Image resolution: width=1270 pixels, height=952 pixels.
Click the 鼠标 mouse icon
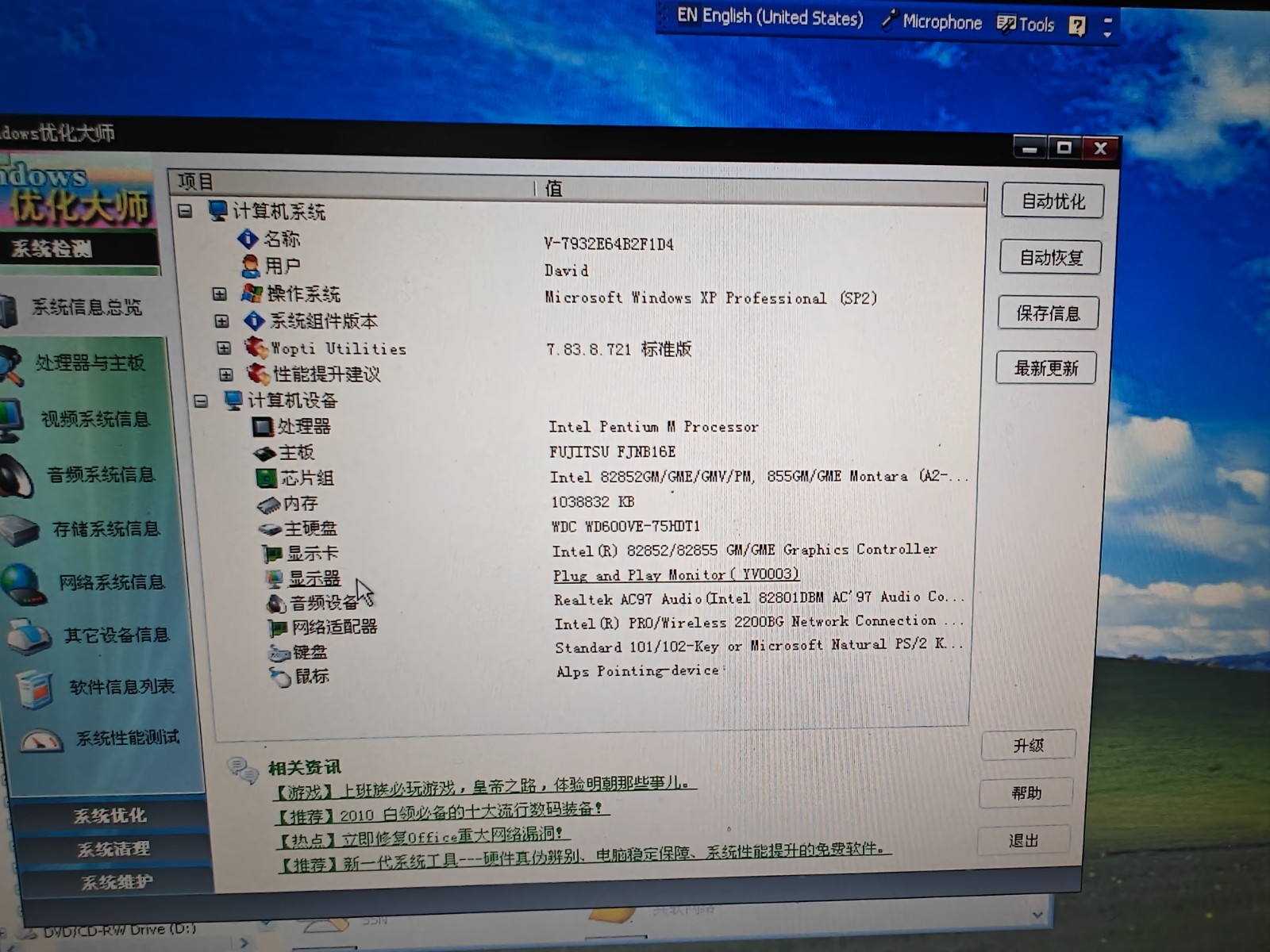[x=281, y=677]
